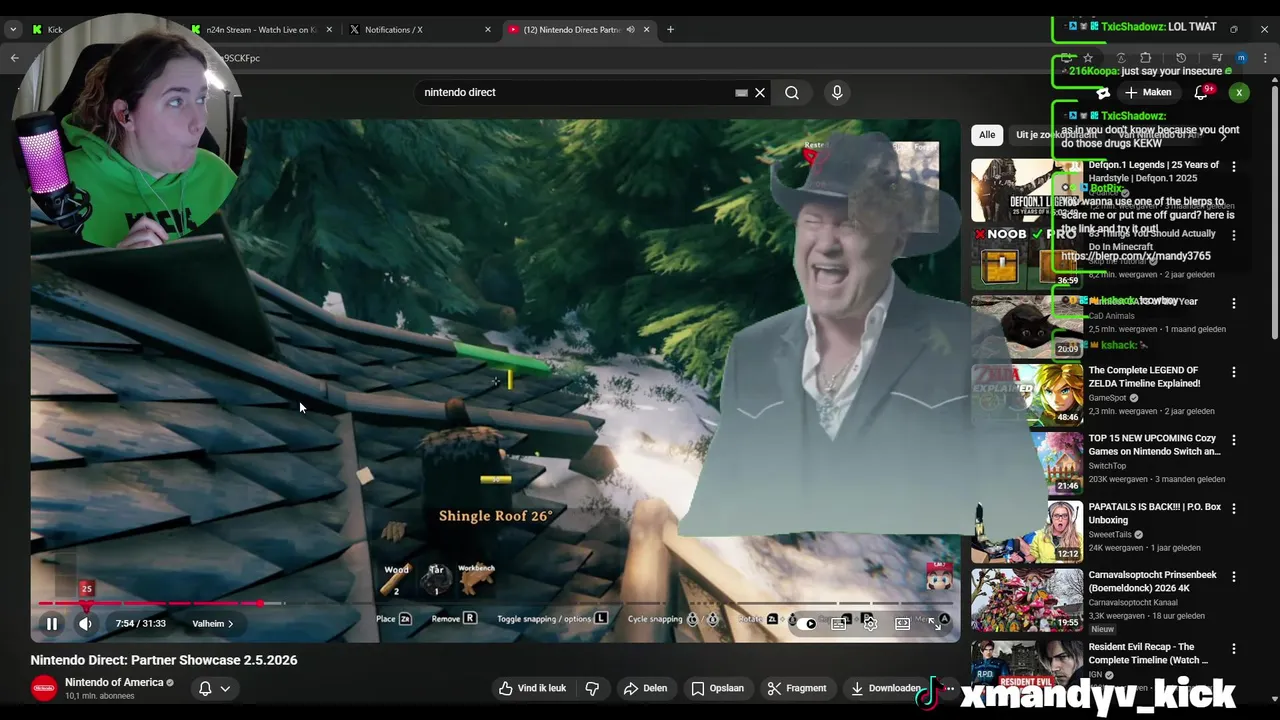Like the video with Vind ik leuk

[532, 688]
